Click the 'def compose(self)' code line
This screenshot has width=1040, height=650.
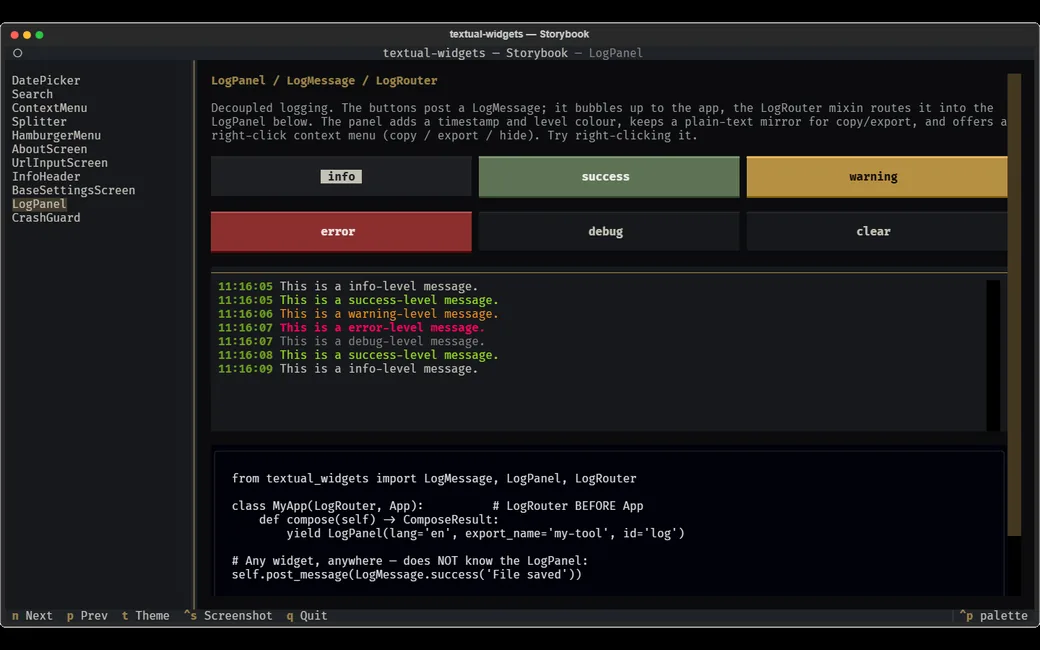pyautogui.click(x=379, y=519)
